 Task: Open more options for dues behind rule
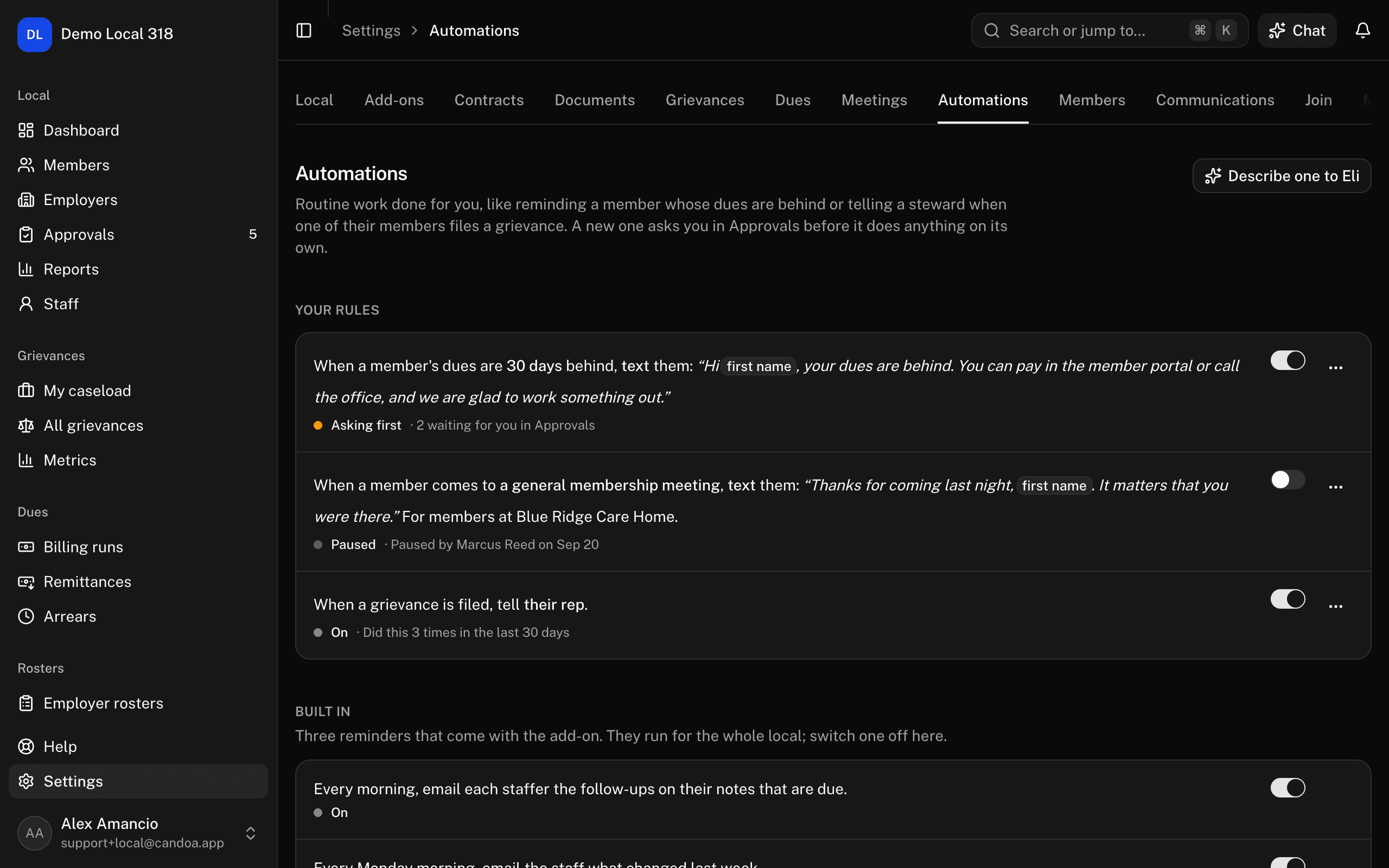coord(1336,367)
